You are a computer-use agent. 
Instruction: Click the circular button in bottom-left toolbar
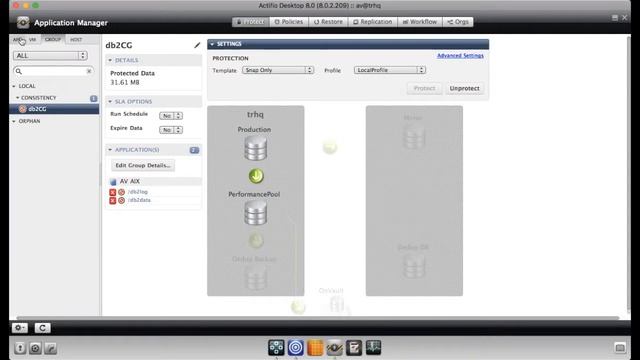(x=35, y=348)
